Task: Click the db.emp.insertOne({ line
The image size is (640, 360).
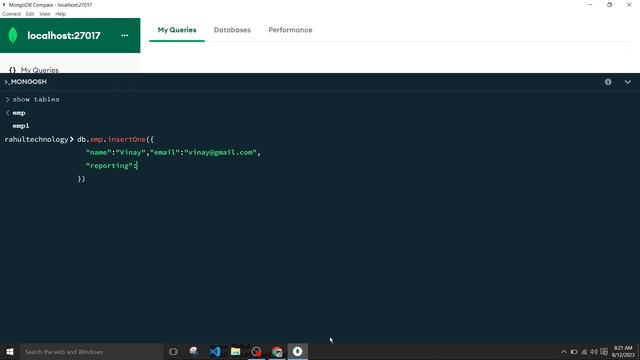Action: coord(116,139)
